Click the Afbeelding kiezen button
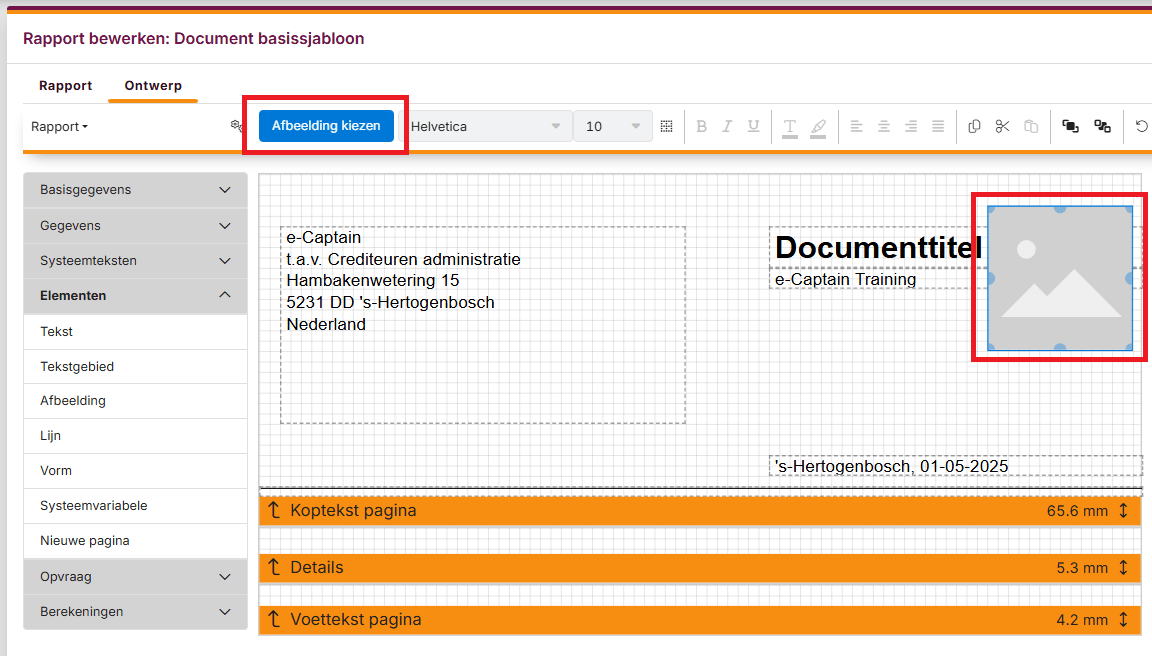Image resolution: width=1152 pixels, height=656 pixels. 326,126
